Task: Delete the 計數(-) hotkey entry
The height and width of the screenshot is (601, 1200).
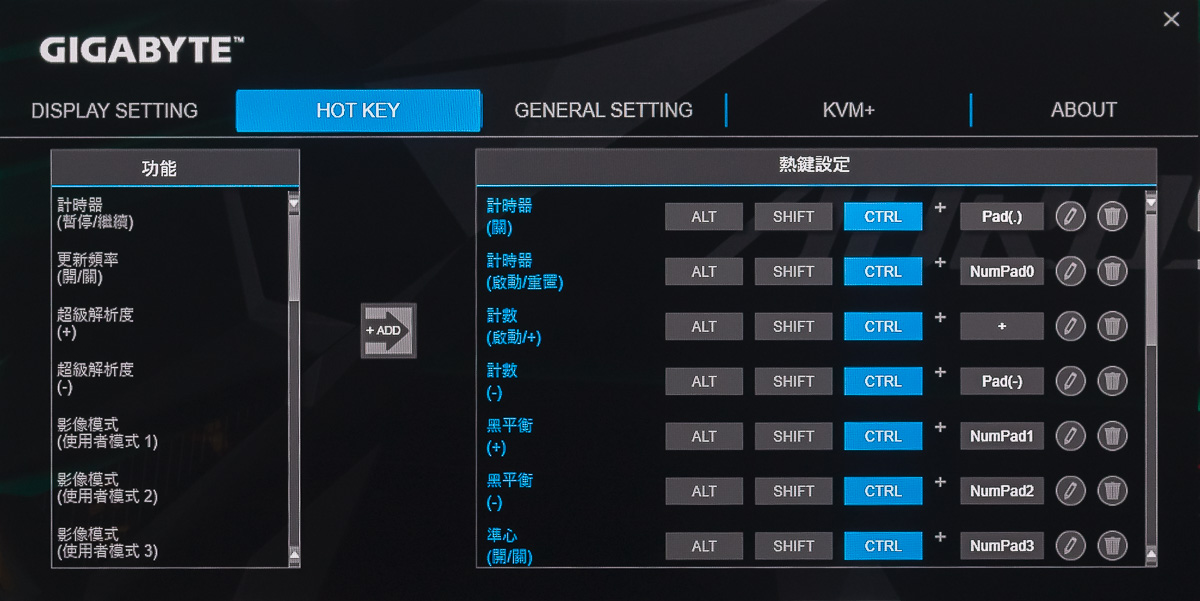Action: 1112,381
